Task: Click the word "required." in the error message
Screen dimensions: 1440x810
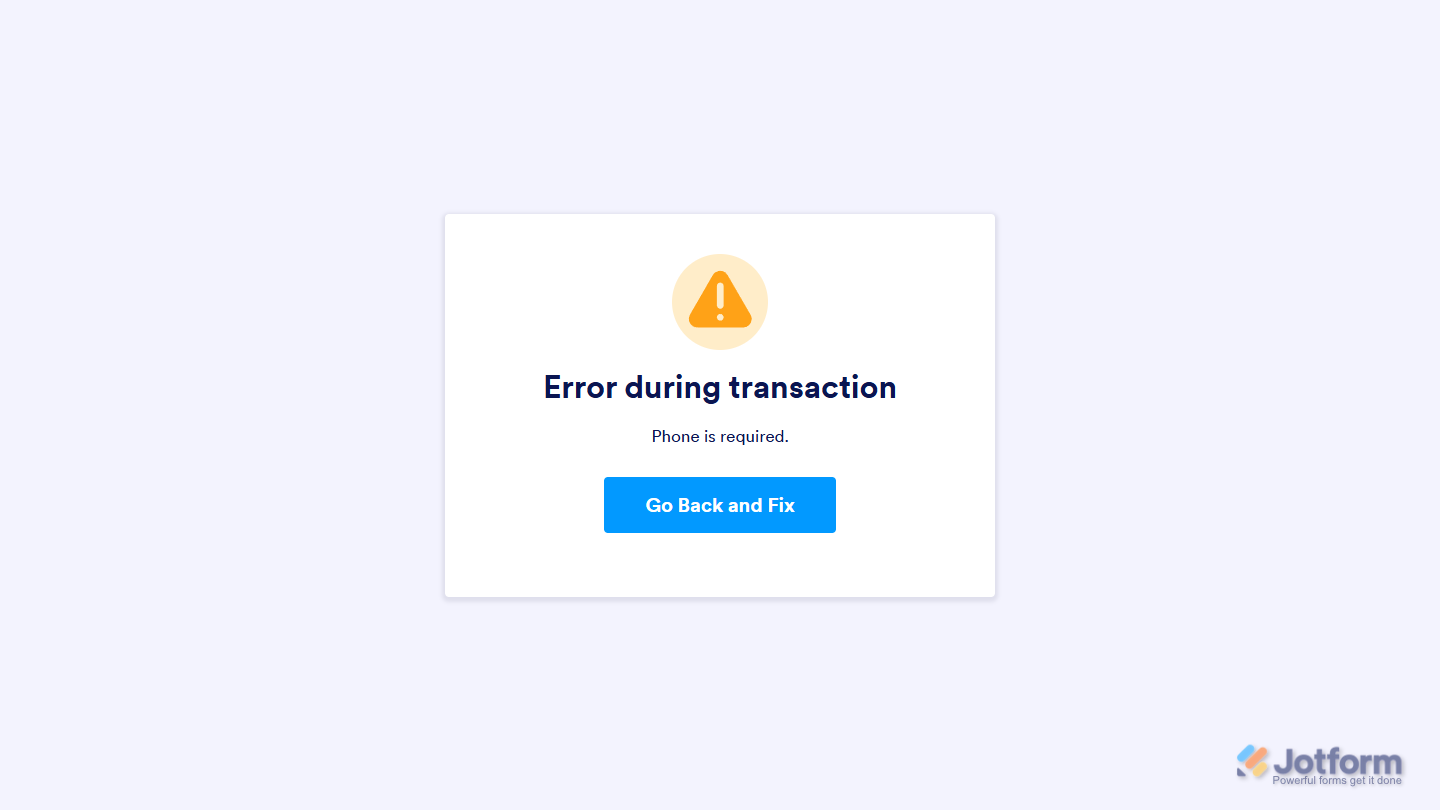Action: click(x=755, y=437)
